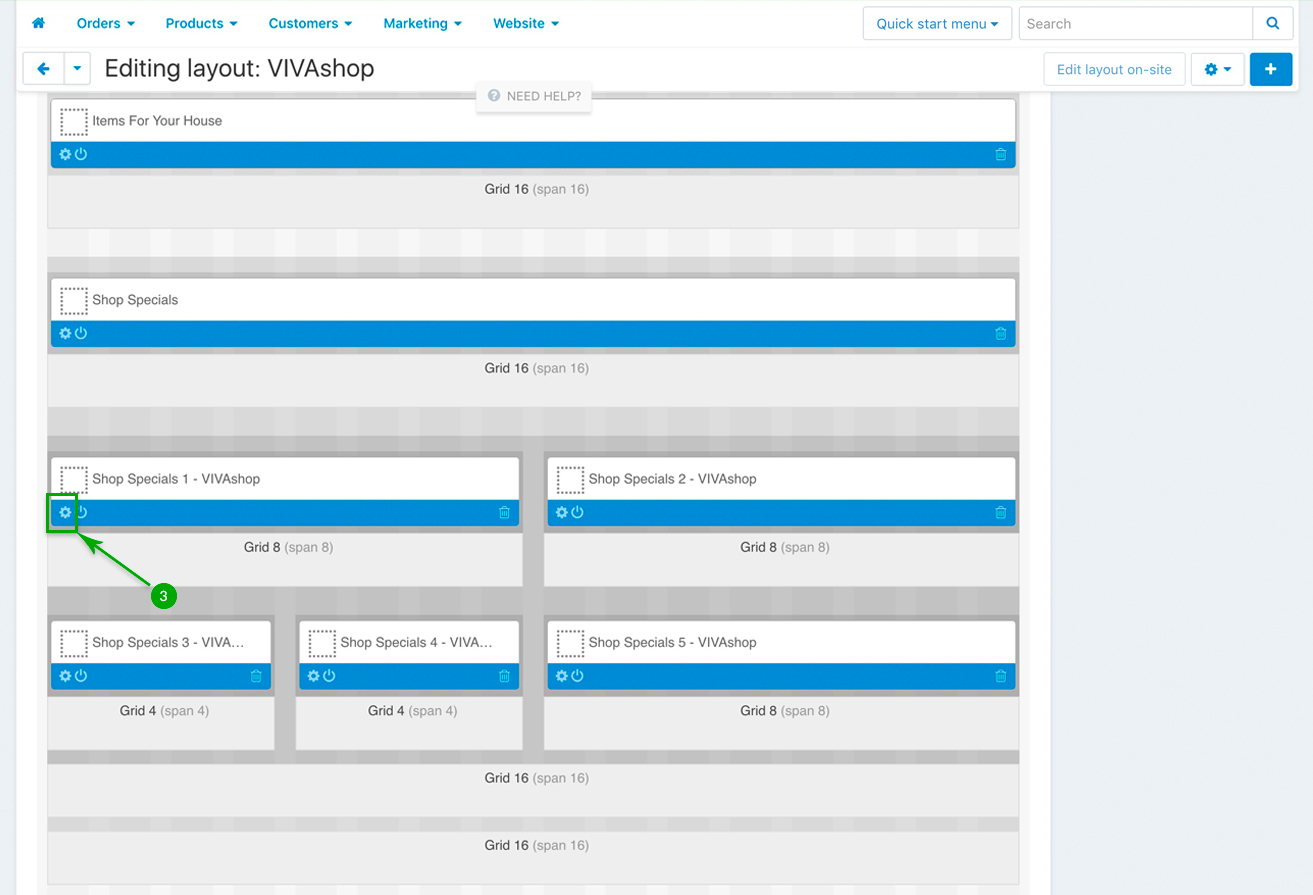This screenshot has width=1313, height=895.
Task: Delete the Items For Your House block
Action: coord(1000,154)
